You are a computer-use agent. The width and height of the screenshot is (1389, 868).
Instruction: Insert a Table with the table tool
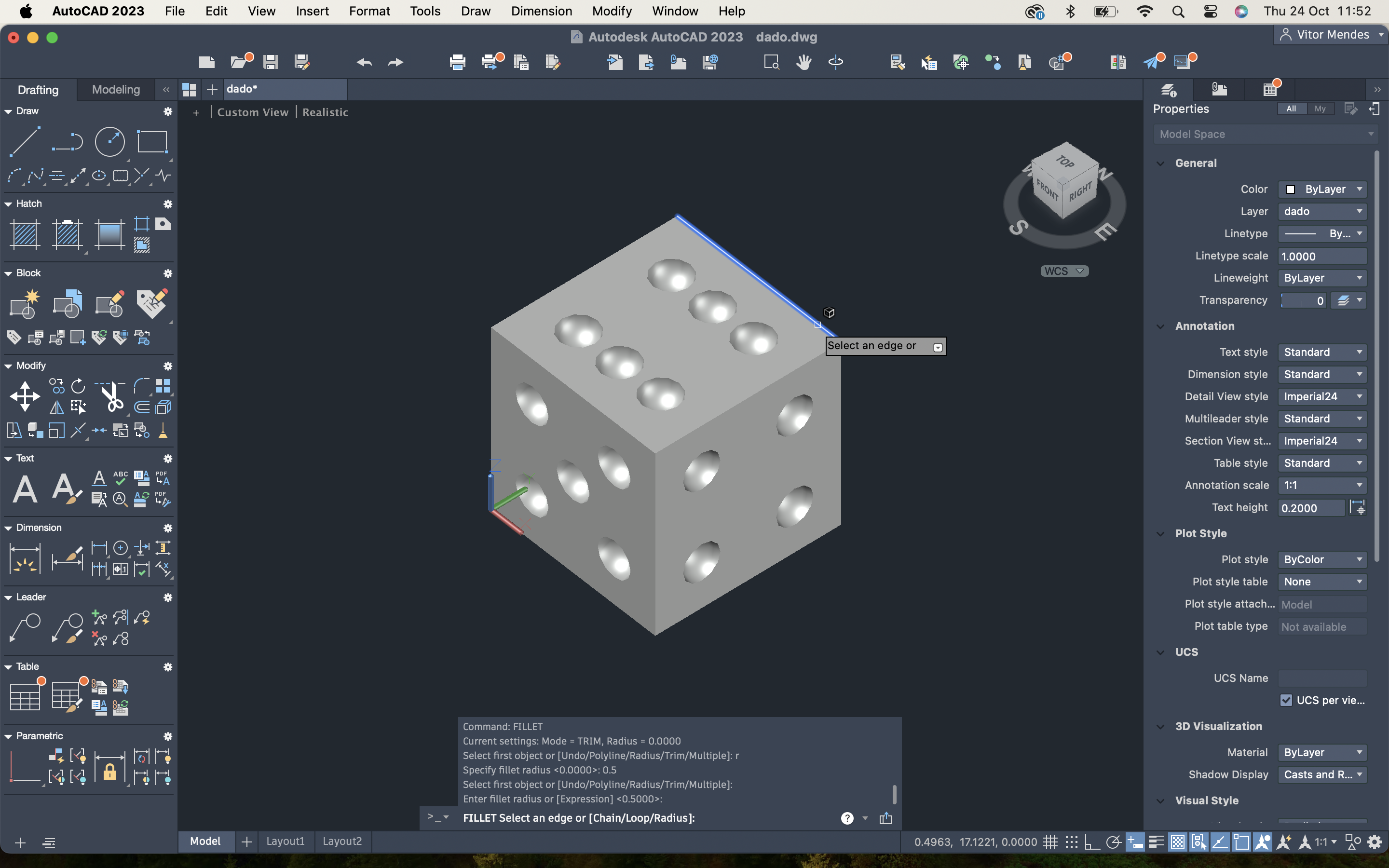click(x=25, y=697)
